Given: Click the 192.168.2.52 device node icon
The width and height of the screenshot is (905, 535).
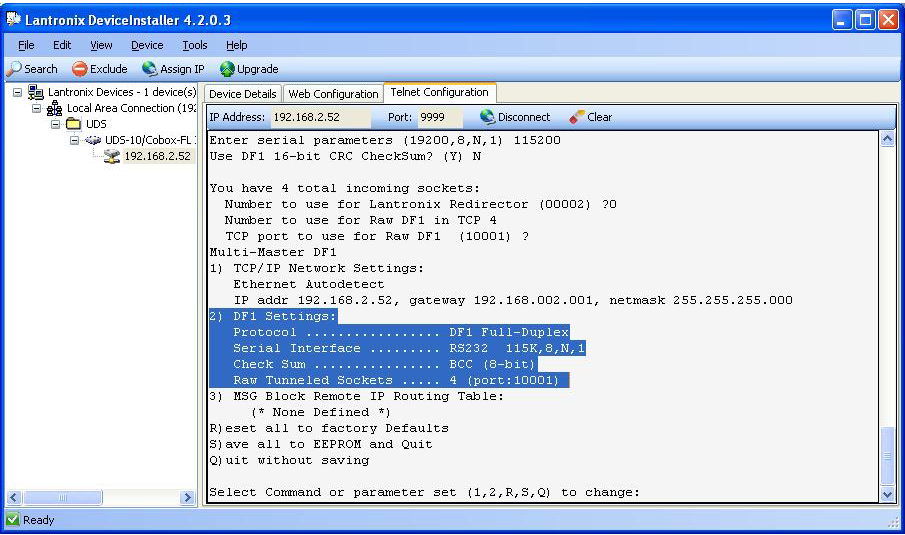Looking at the screenshot, I should [112, 156].
